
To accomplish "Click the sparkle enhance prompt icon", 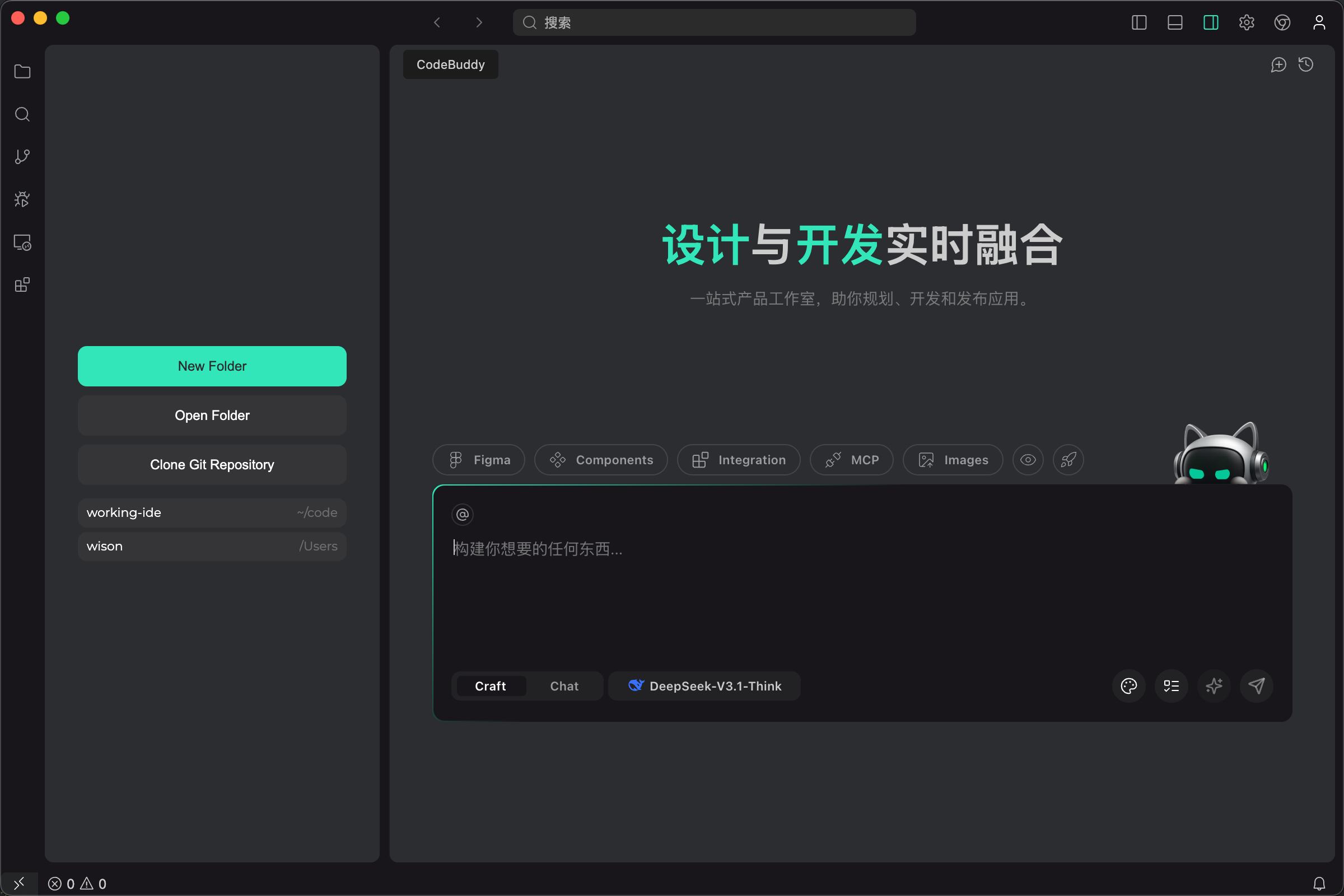I will coord(1214,685).
